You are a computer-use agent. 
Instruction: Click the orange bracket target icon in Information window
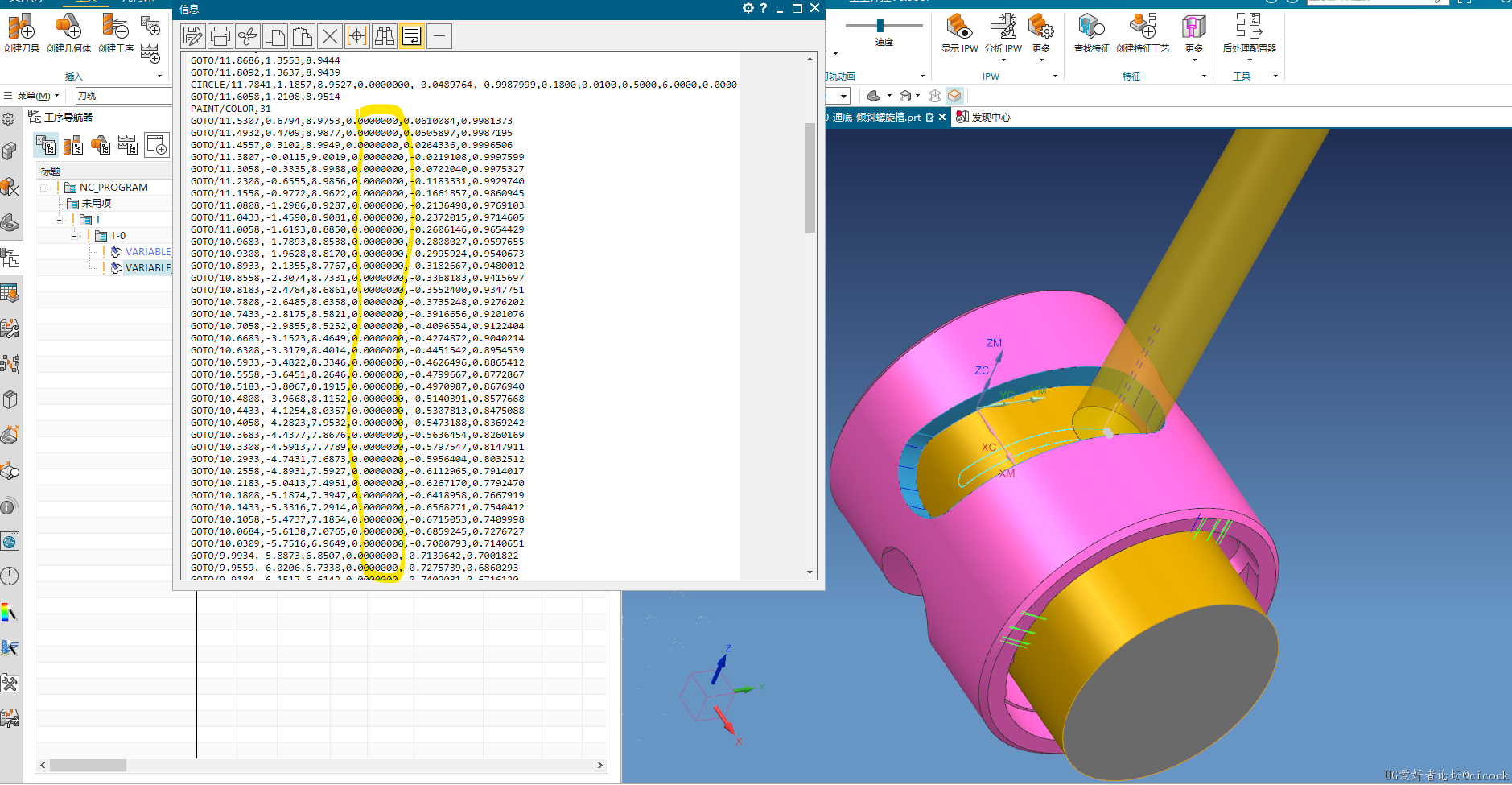(x=357, y=36)
